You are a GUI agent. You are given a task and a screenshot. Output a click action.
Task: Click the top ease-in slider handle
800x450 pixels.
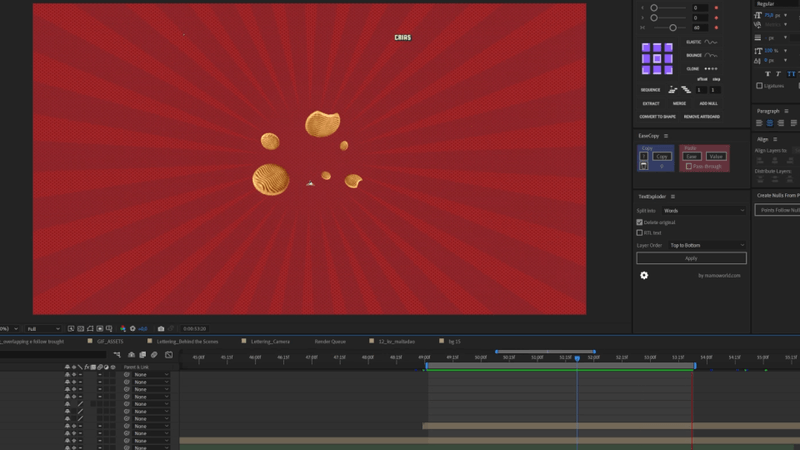click(654, 8)
